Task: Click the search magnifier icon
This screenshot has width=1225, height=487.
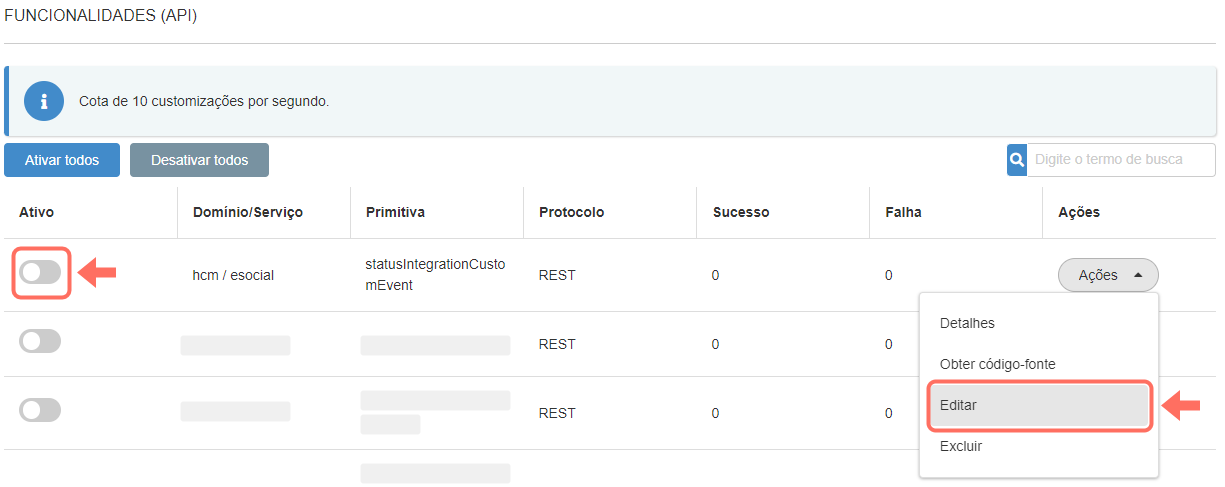Action: coord(1017,160)
